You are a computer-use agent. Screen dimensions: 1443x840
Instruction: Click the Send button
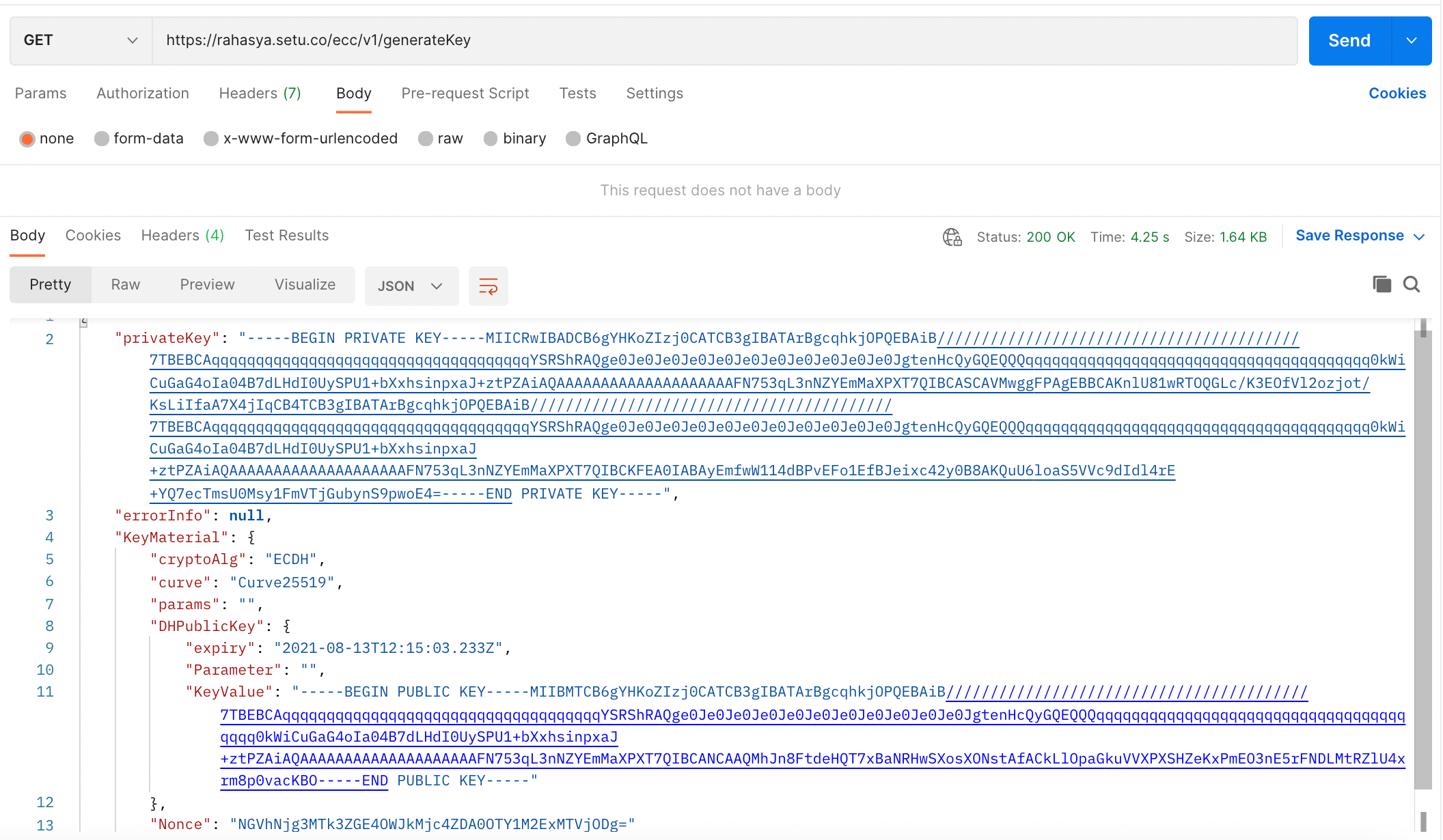point(1349,40)
